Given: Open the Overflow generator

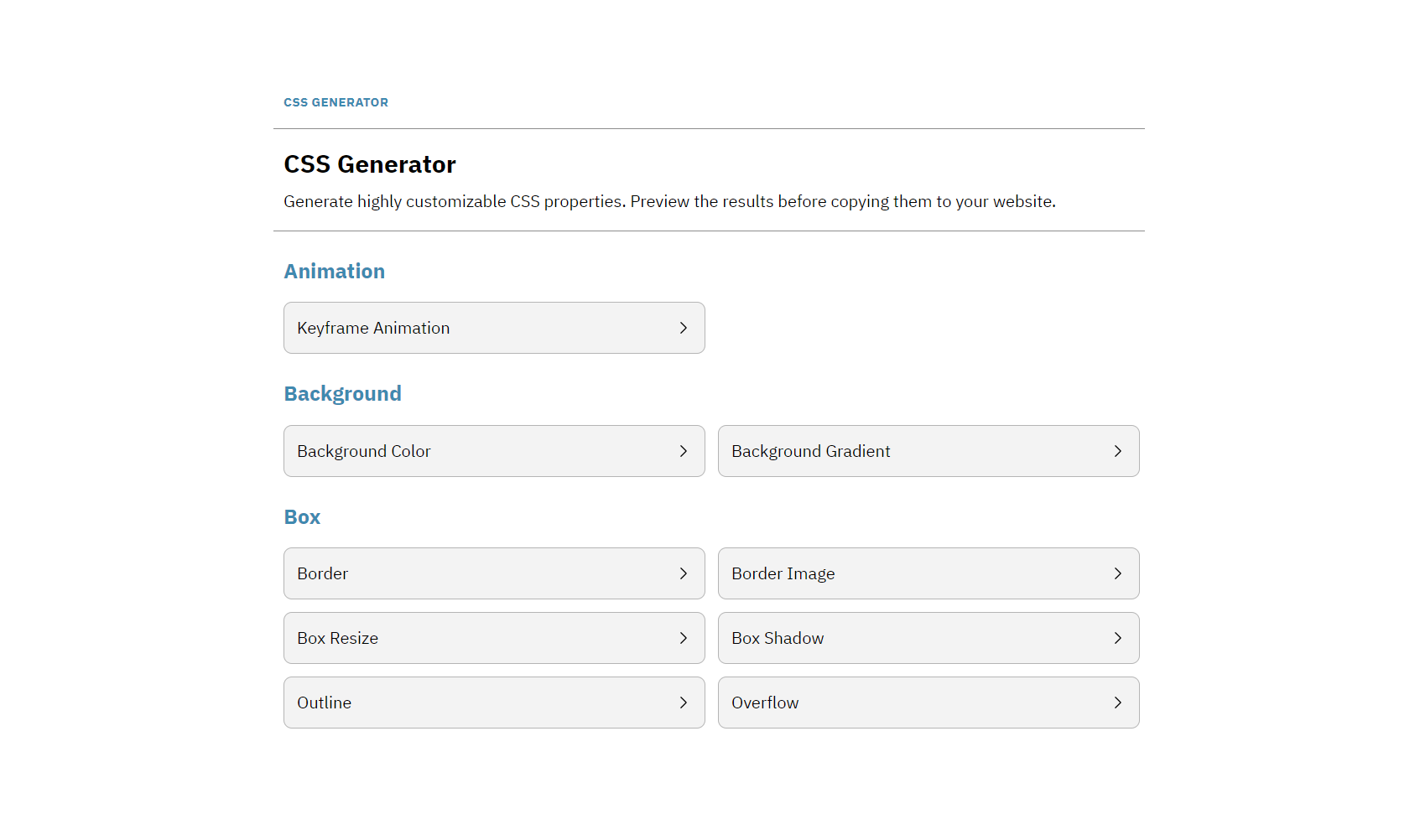Looking at the screenshot, I should [x=765, y=703].
